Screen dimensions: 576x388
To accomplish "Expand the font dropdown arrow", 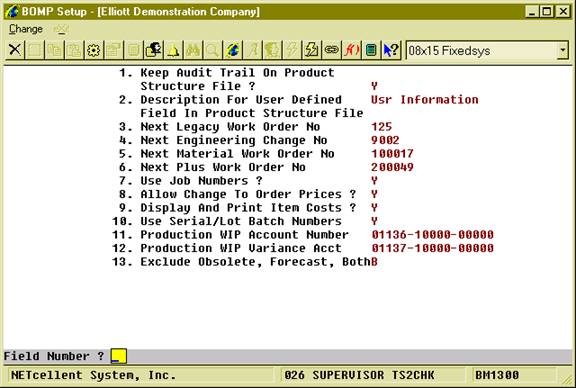I will coord(562,51).
